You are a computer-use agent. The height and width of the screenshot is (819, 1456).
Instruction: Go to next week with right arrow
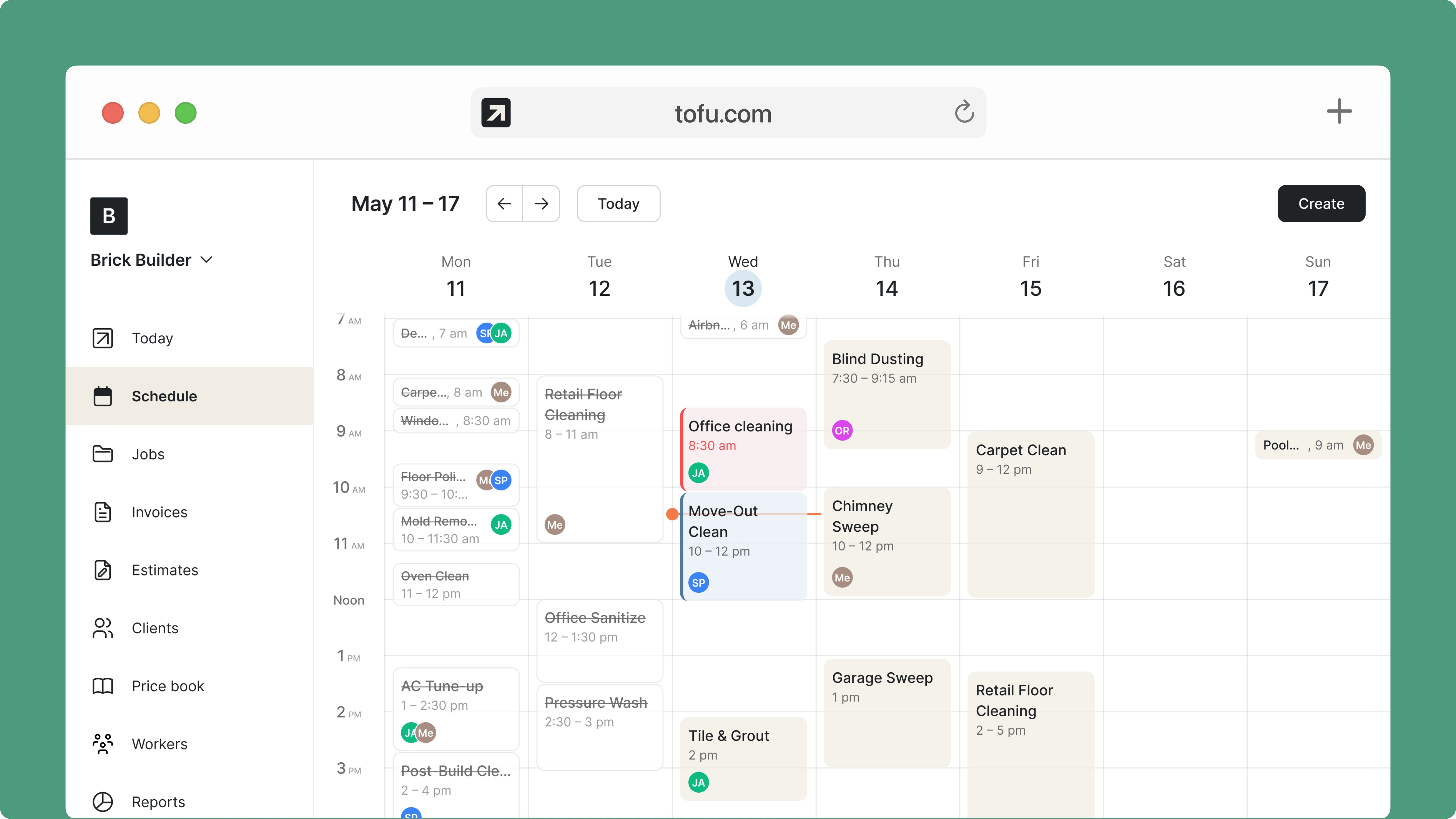(541, 204)
